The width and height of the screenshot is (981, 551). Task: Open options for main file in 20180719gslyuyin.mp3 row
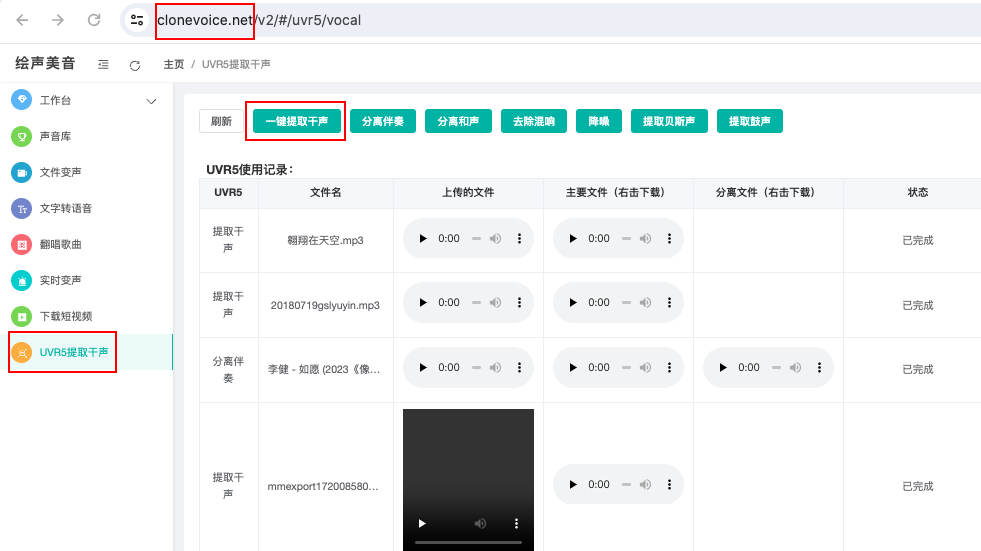tap(669, 303)
